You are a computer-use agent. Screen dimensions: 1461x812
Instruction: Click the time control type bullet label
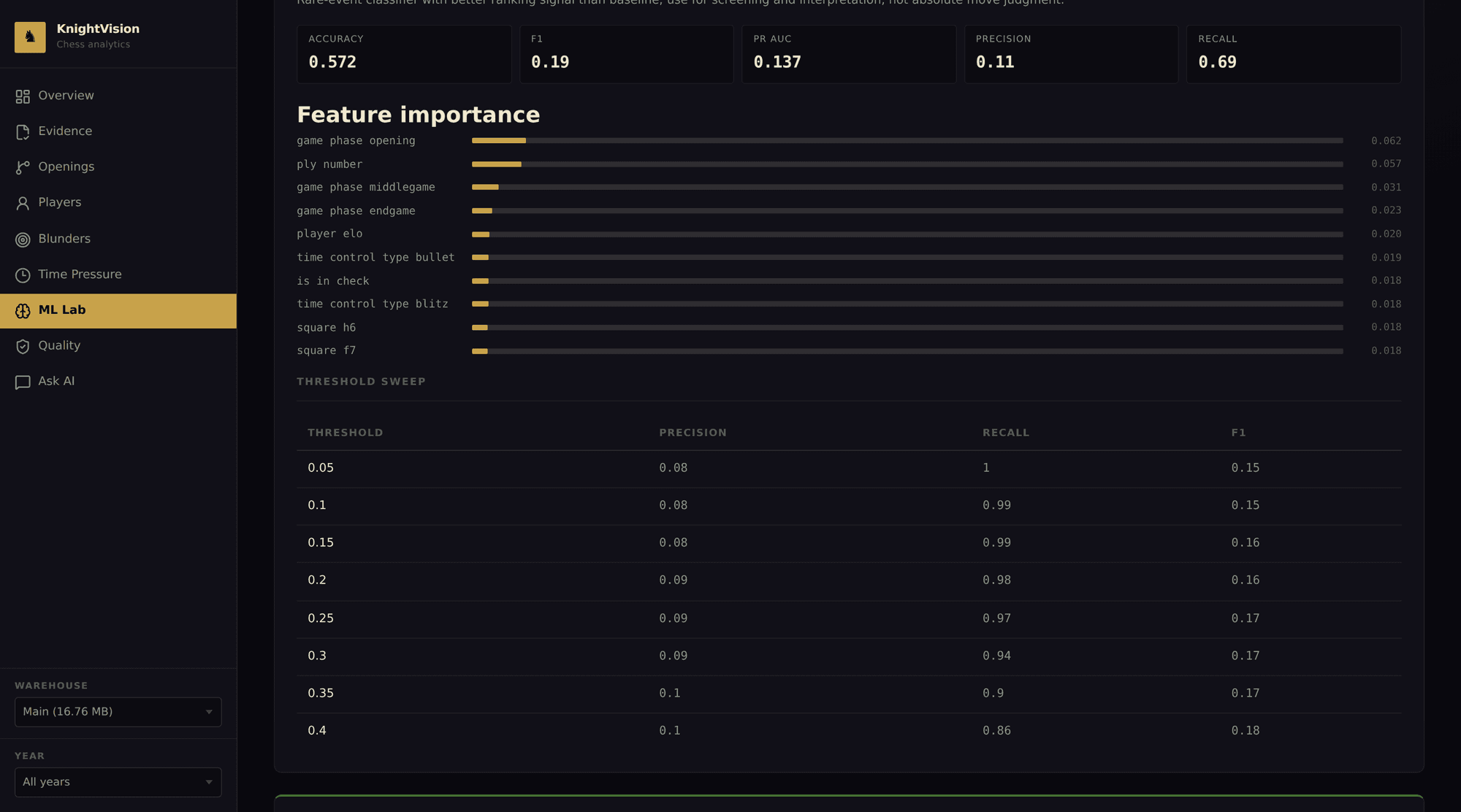(x=375, y=258)
